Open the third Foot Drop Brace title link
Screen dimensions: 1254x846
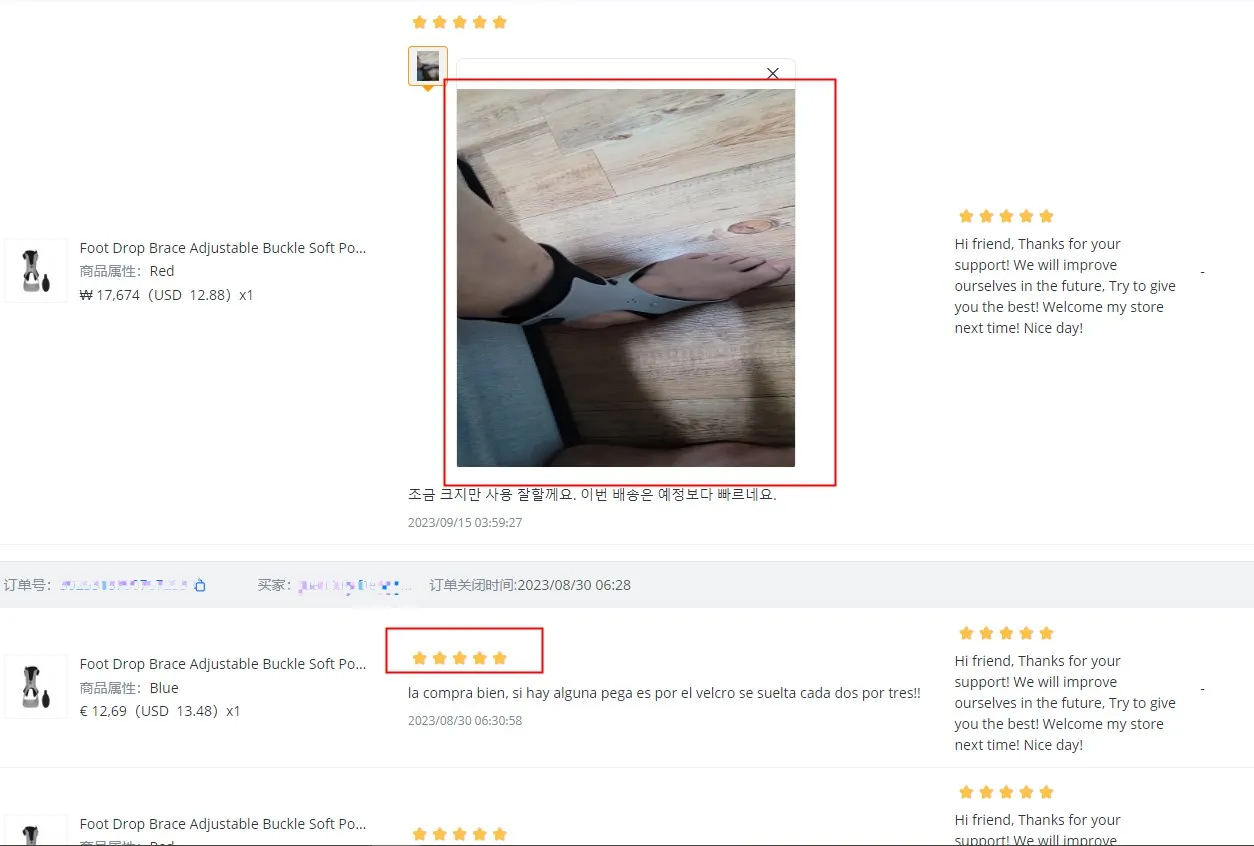223,824
